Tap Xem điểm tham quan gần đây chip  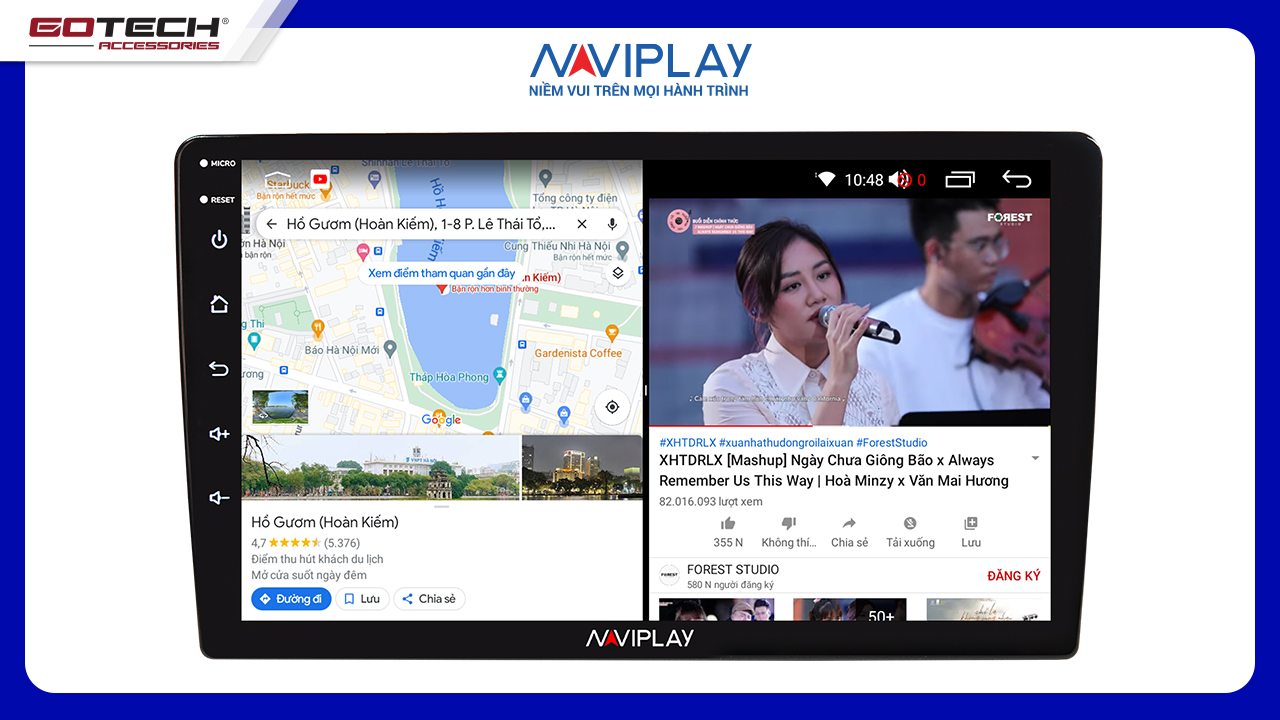point(441,273)
